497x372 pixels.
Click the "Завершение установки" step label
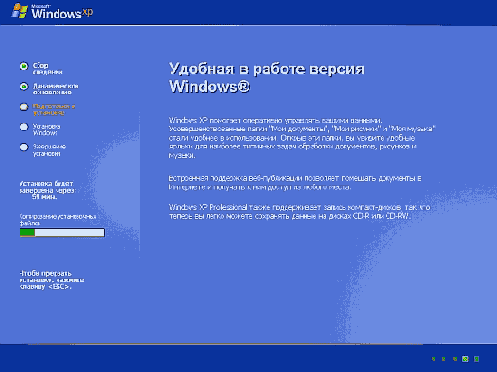49,150
